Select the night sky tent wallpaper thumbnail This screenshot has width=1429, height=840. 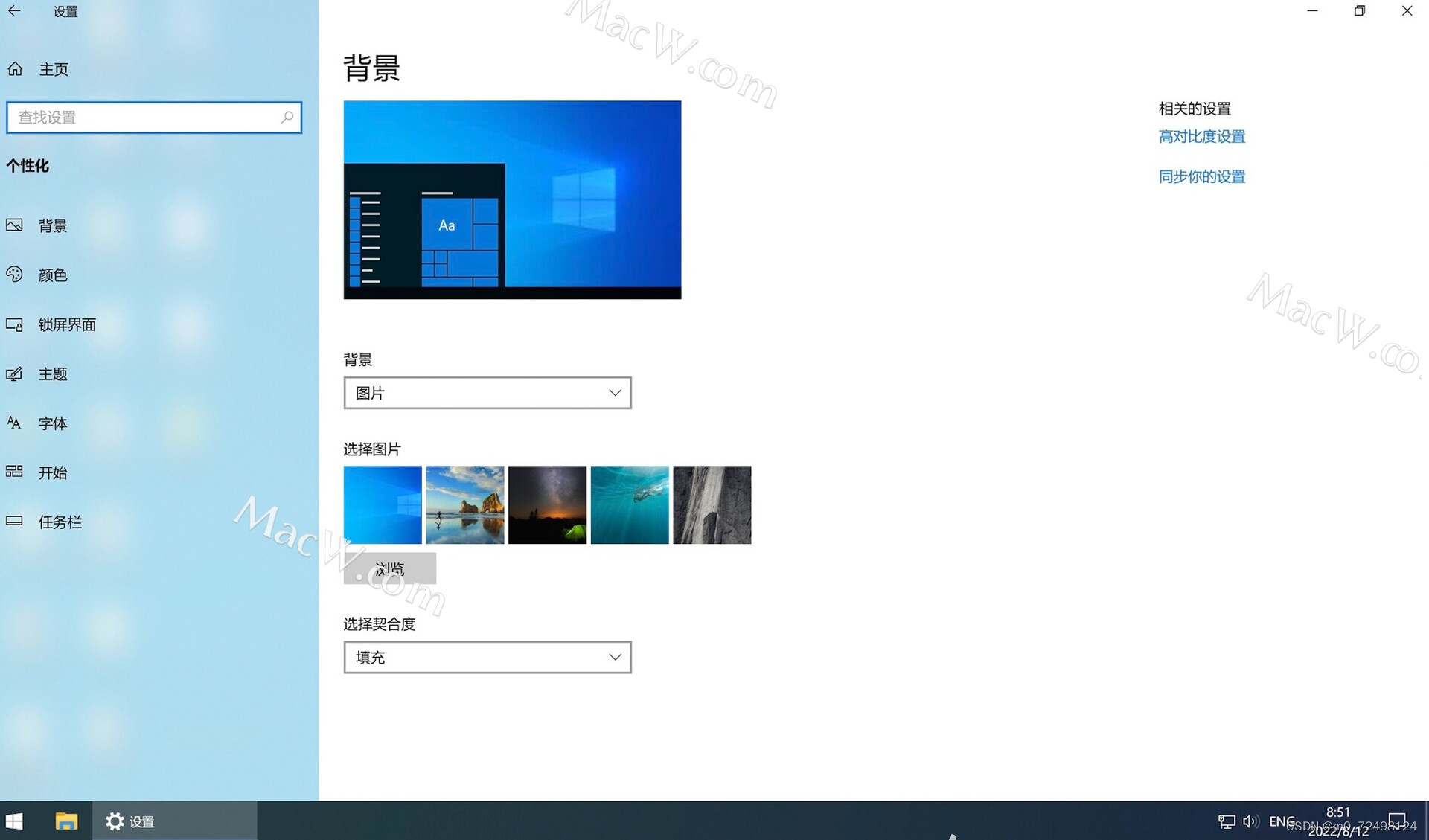(547, 505)
